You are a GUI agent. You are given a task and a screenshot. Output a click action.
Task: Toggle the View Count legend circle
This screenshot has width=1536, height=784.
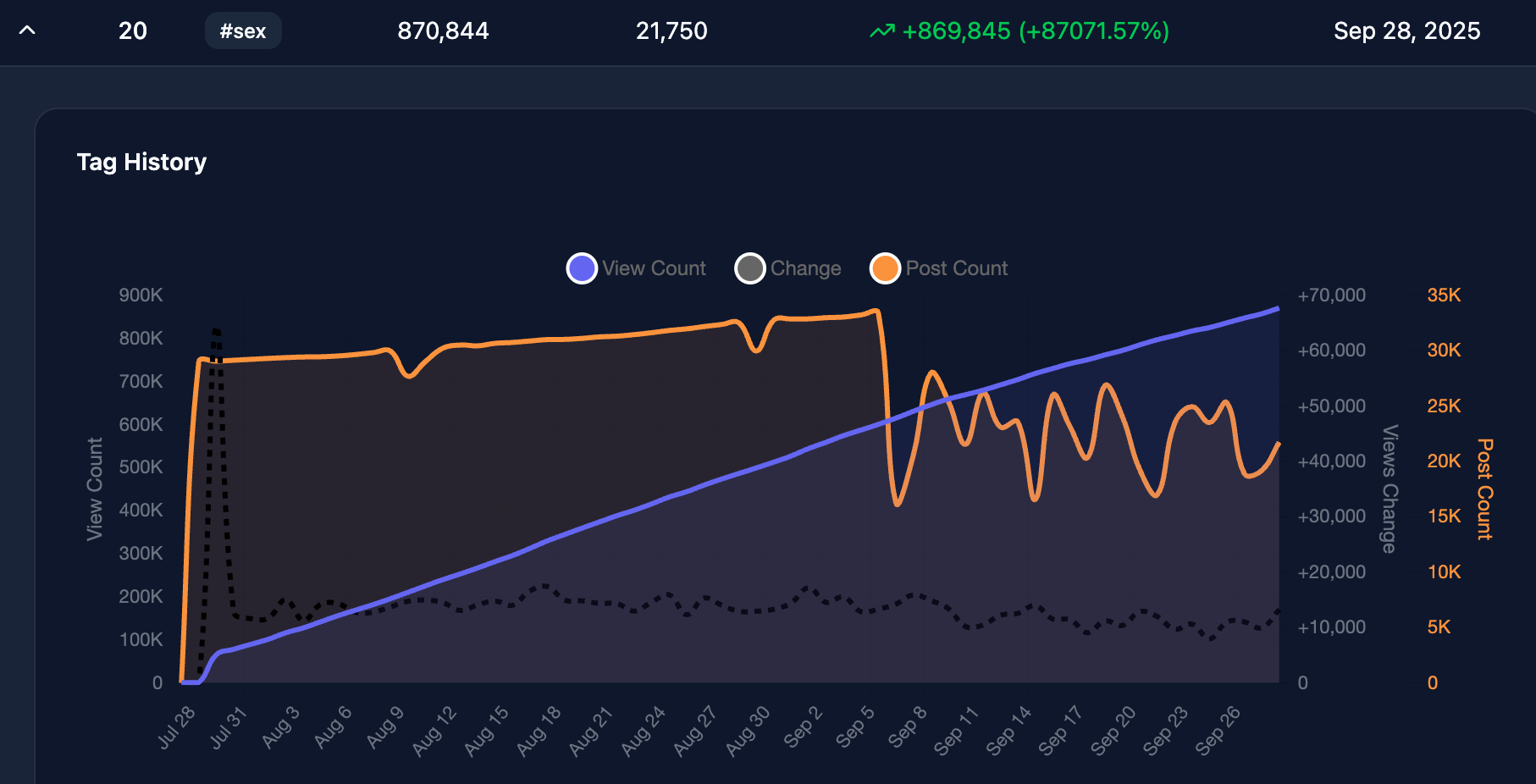point(582,268)
